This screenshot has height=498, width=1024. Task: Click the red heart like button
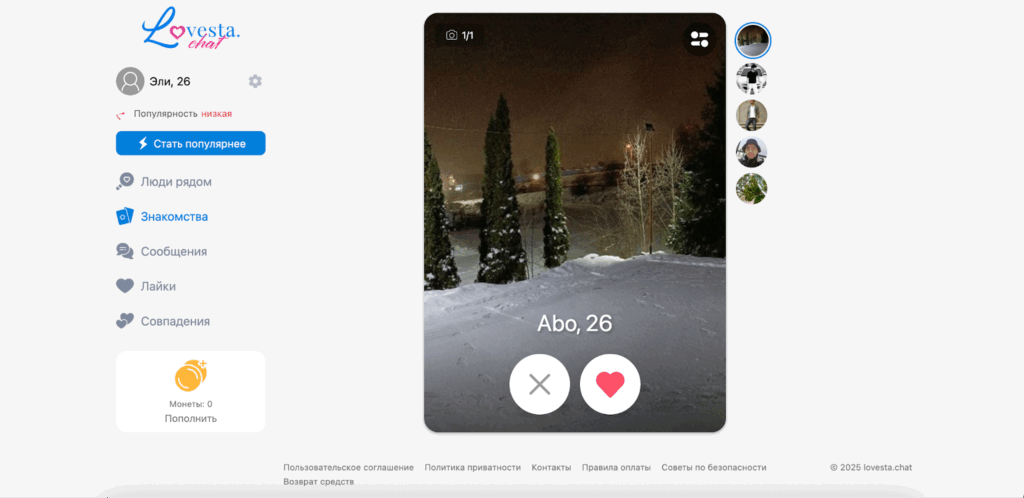tap(610, 384)
